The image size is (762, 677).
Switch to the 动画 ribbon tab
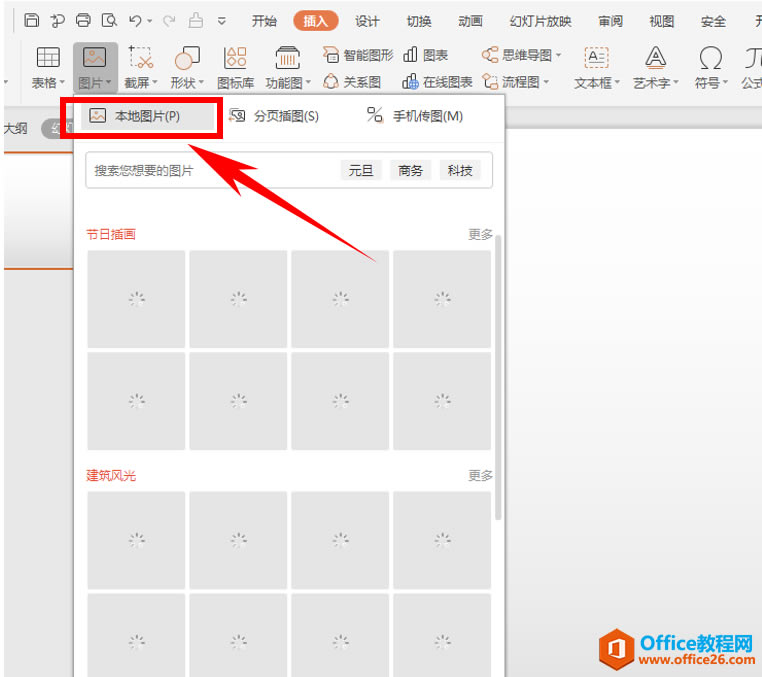470,21
